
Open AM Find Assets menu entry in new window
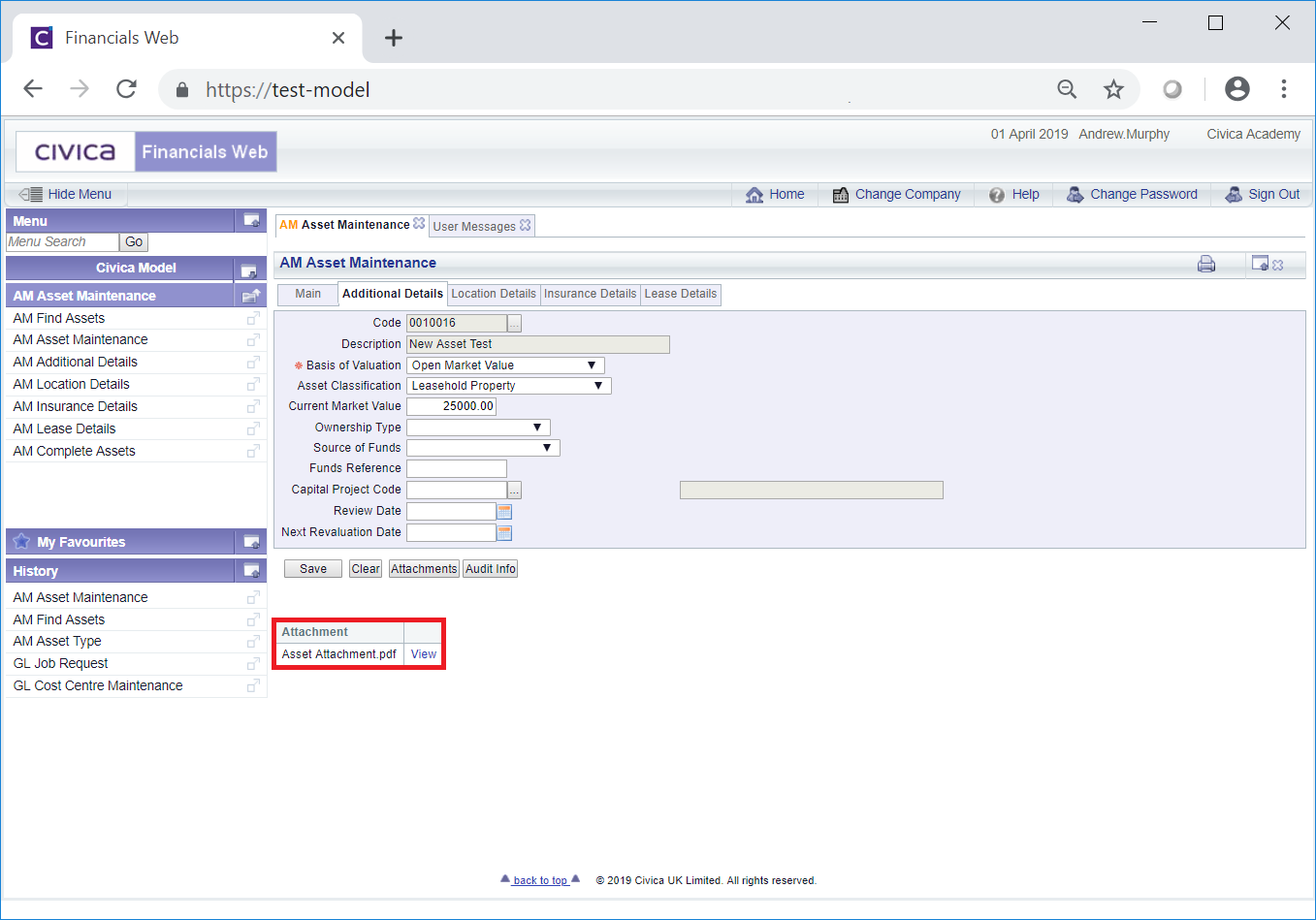pyautogui.click(x=253, y=318)
